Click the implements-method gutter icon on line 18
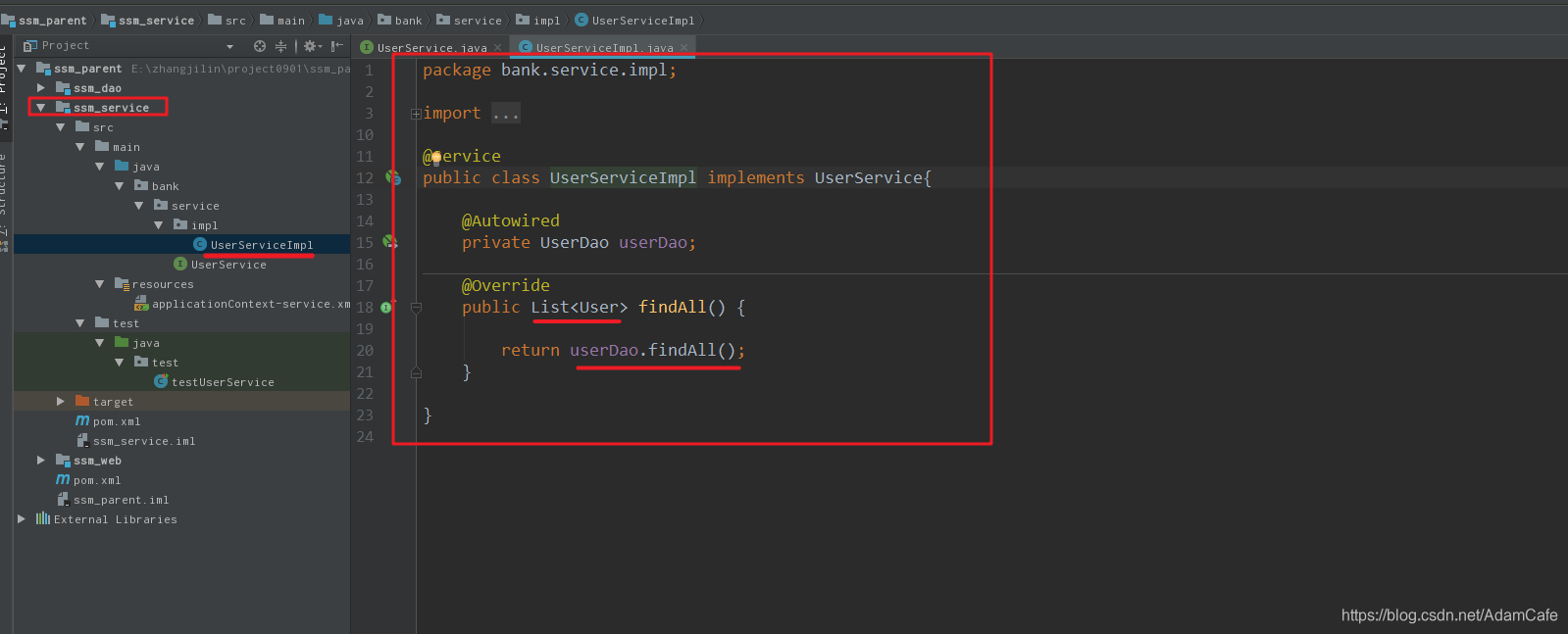This screenshot has height=634, width=1568. click(386, 308)
